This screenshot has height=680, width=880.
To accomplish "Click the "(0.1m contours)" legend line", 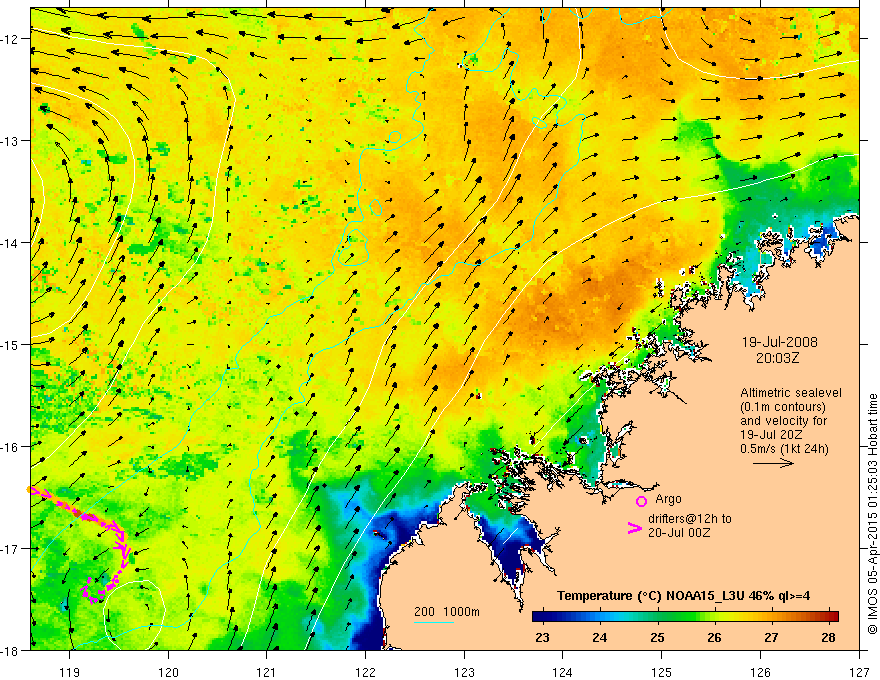I will (x=783, y=407).
